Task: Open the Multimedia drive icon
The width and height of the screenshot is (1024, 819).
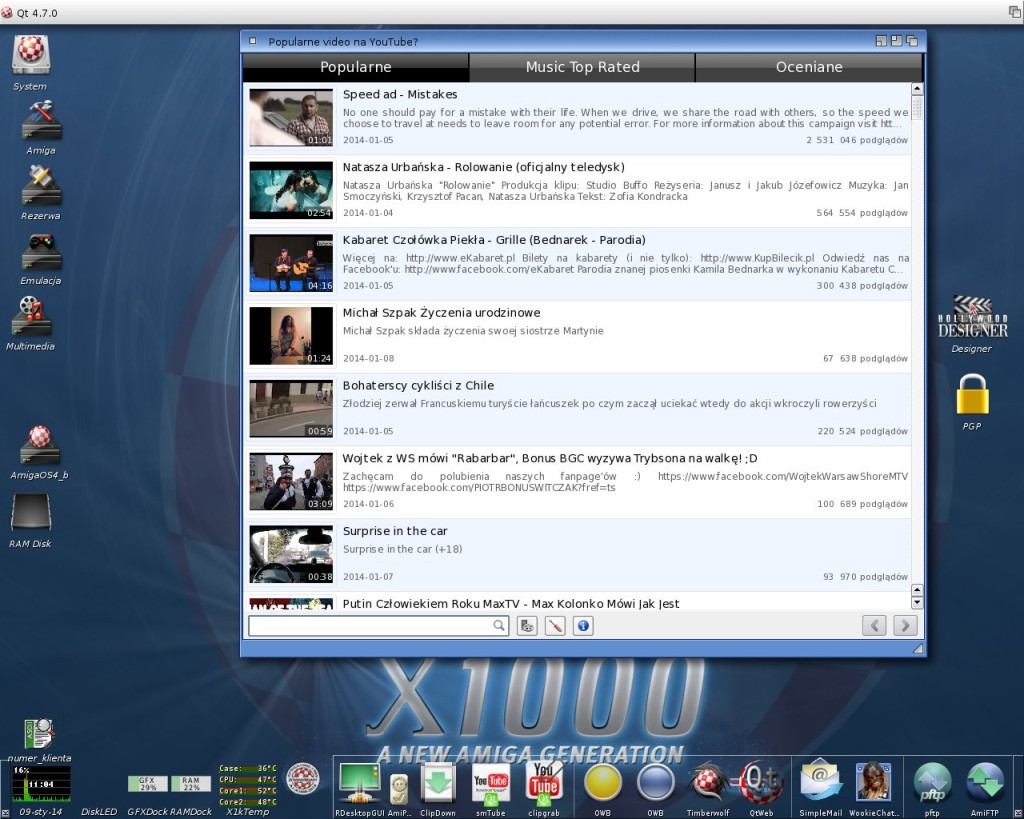Action: coord(31,317)
